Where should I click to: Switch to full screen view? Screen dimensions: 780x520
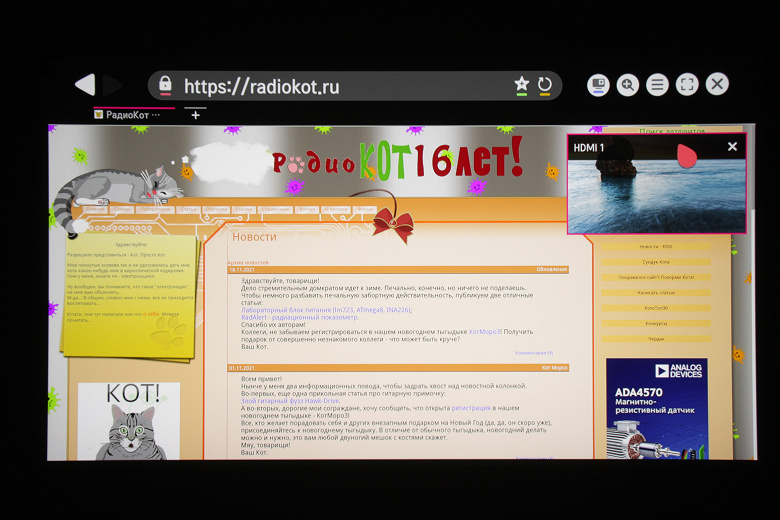pos(687,85)
